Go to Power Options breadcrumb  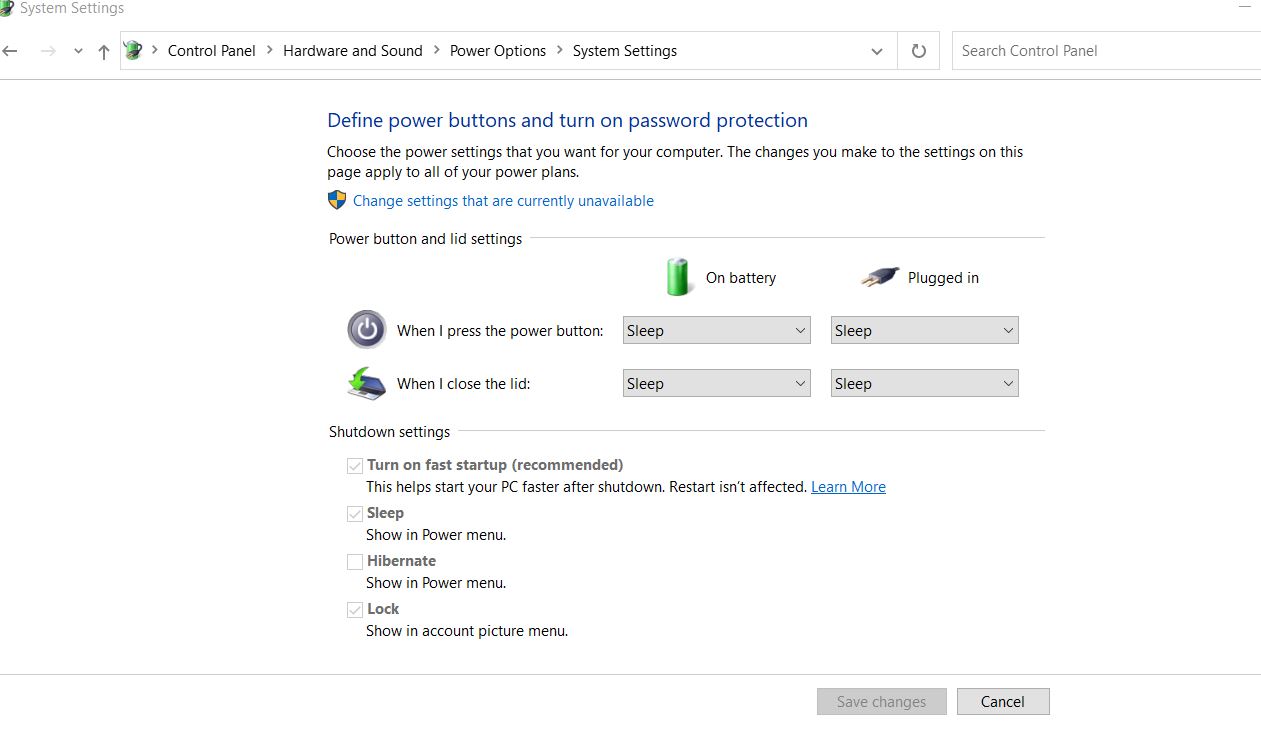498,51
